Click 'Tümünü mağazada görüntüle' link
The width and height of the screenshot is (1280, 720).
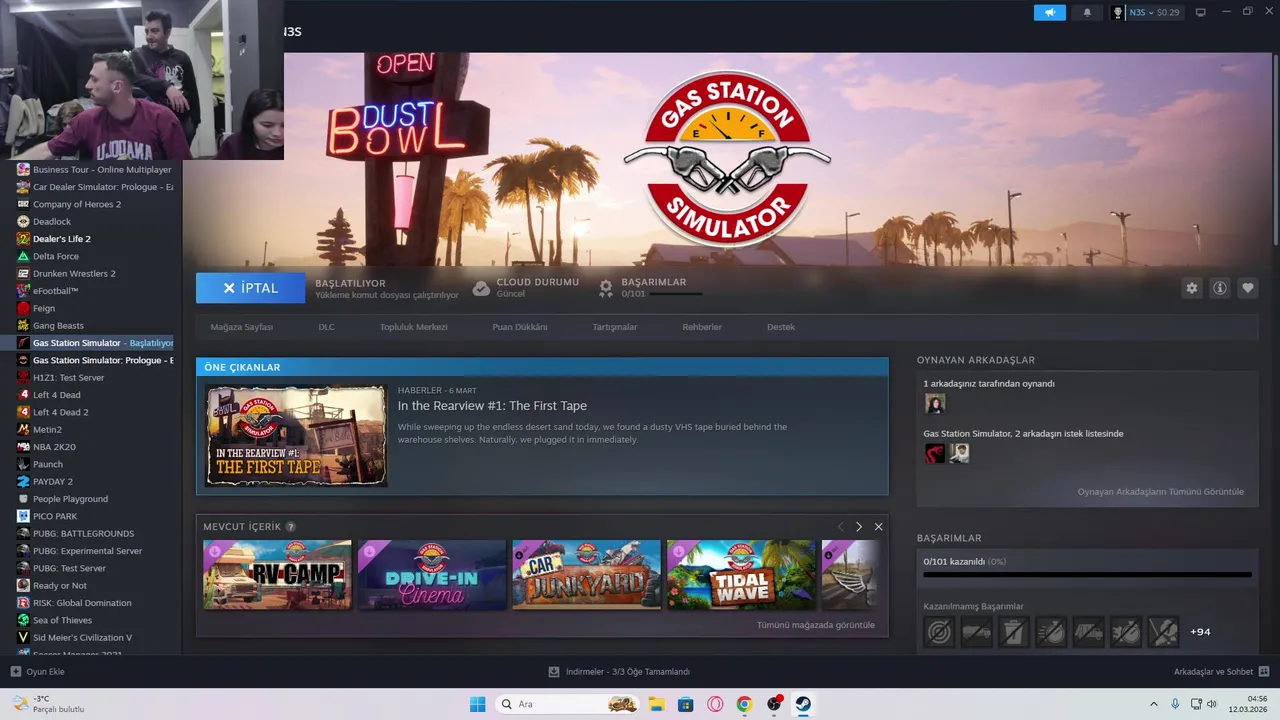816,625
